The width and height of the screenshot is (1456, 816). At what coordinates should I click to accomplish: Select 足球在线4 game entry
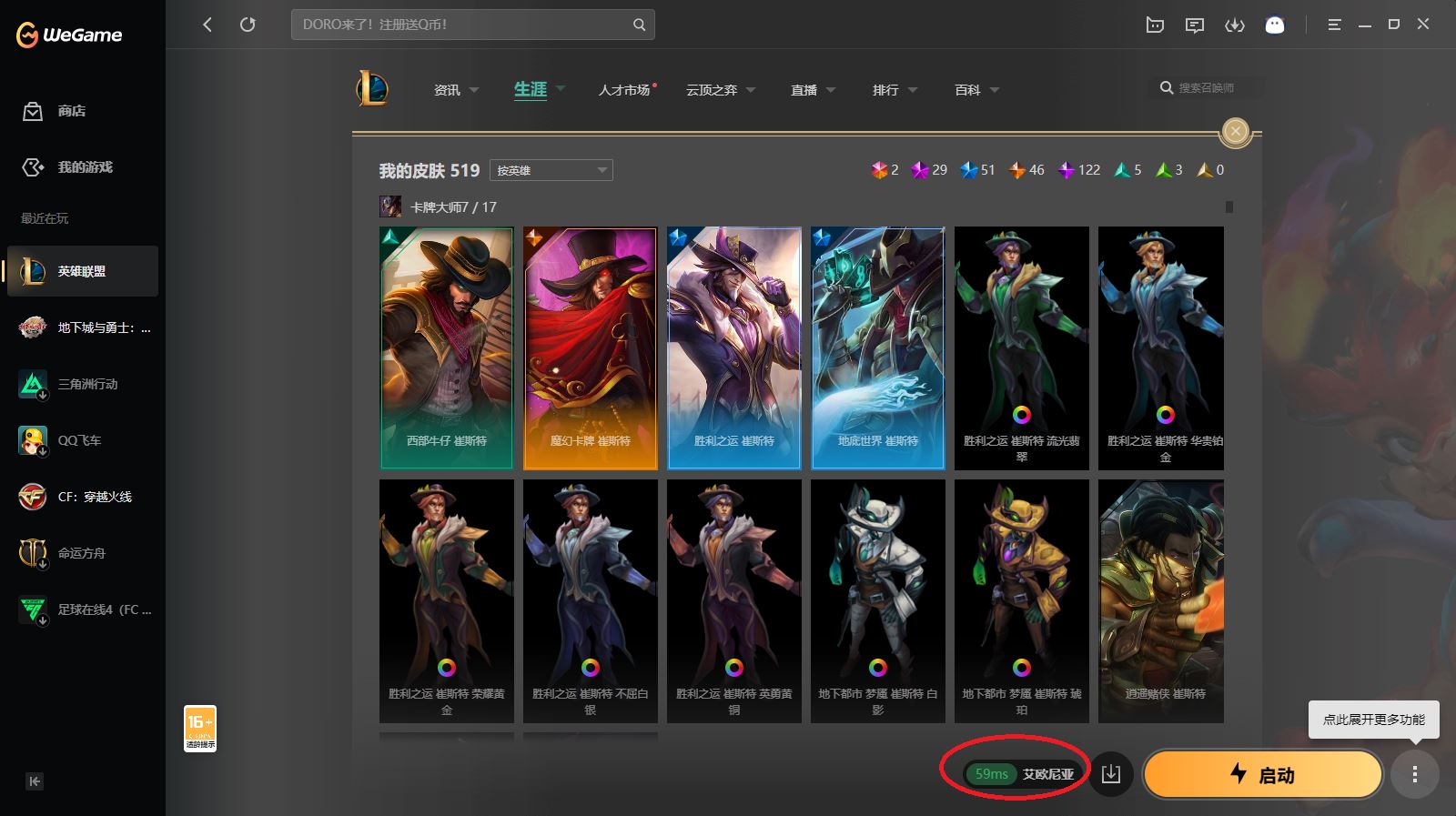click(x=83, y=609)
